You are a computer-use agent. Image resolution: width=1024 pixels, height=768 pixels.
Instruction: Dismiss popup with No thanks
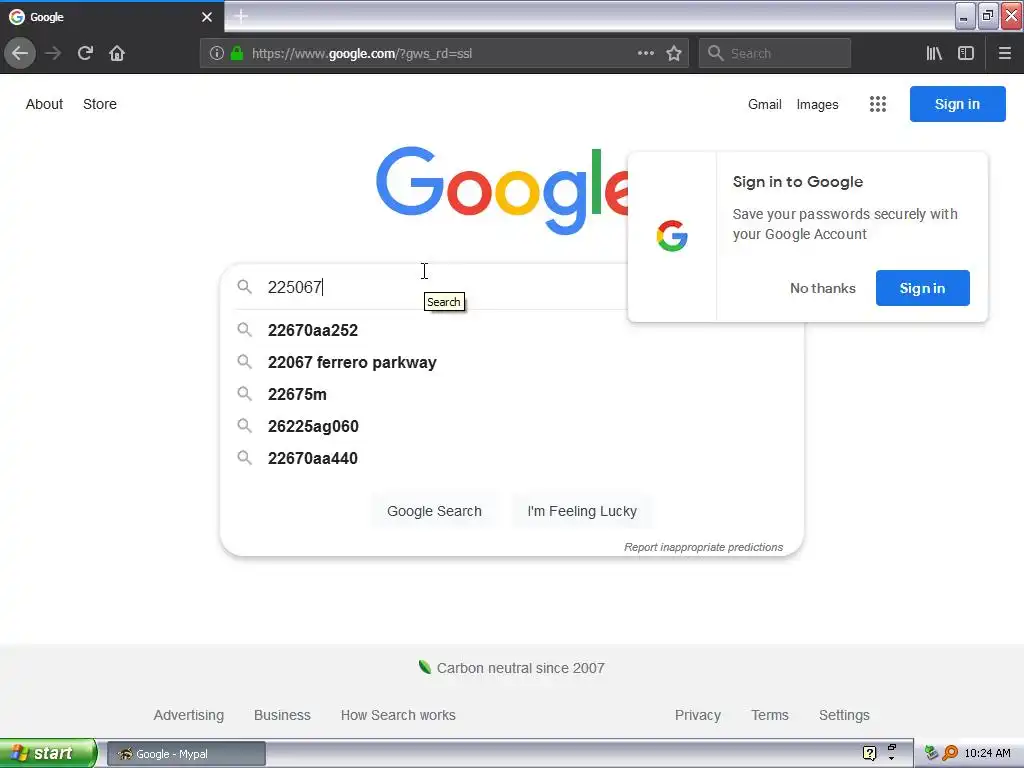(822, 288)
